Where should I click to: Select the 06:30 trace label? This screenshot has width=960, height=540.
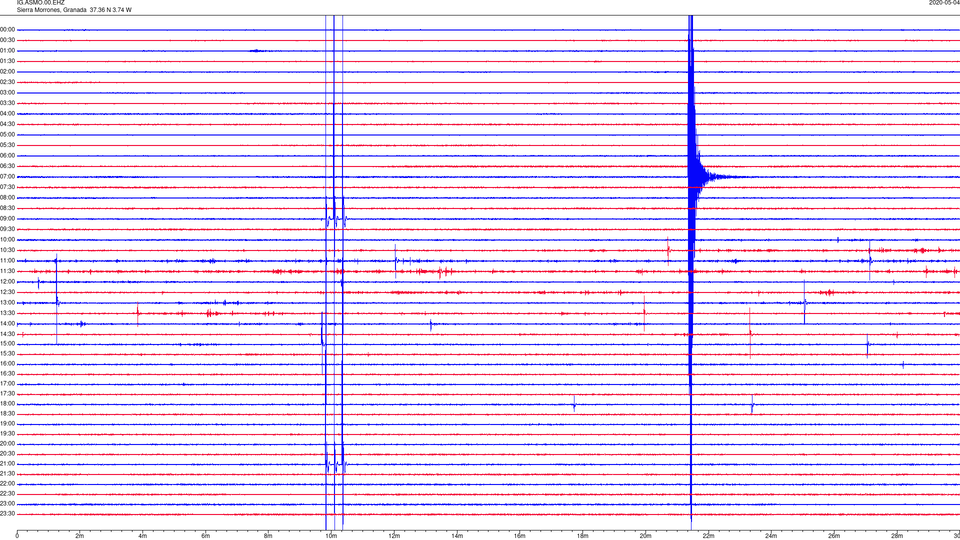(x=7, y=166)
